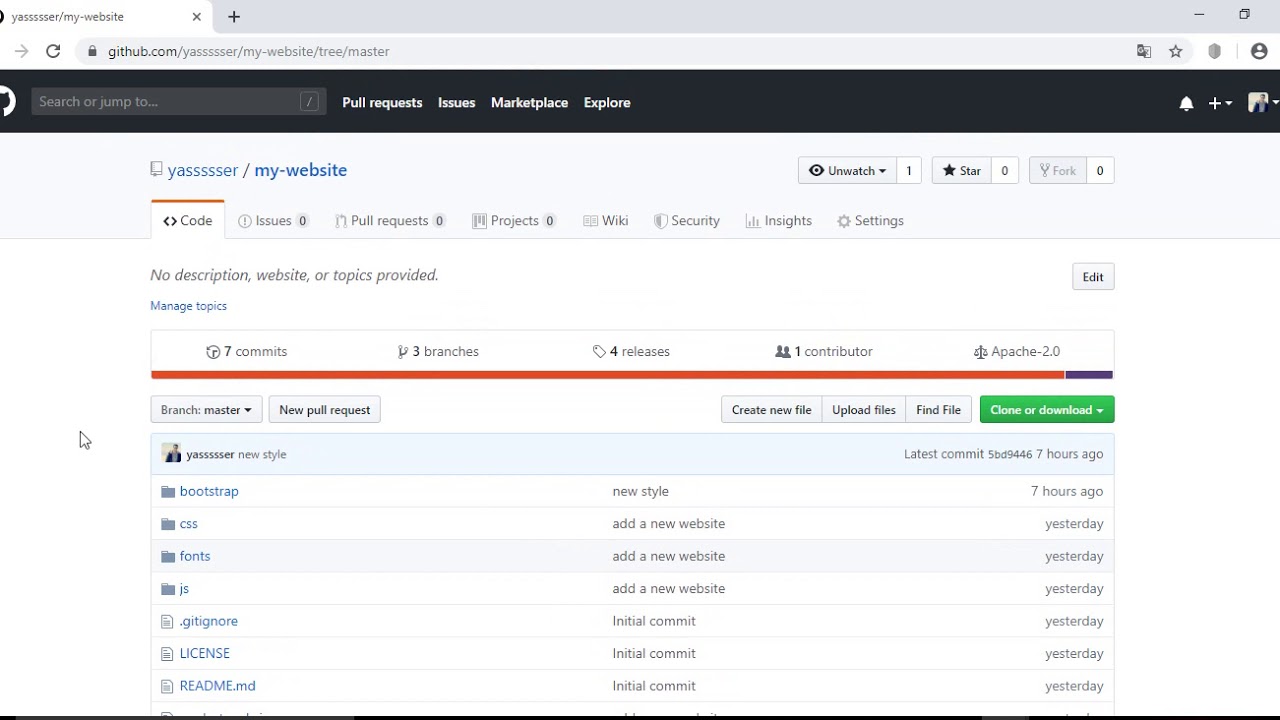
Task: Open the Clone or download dropdown
Action: click(x=1047, y=410)
